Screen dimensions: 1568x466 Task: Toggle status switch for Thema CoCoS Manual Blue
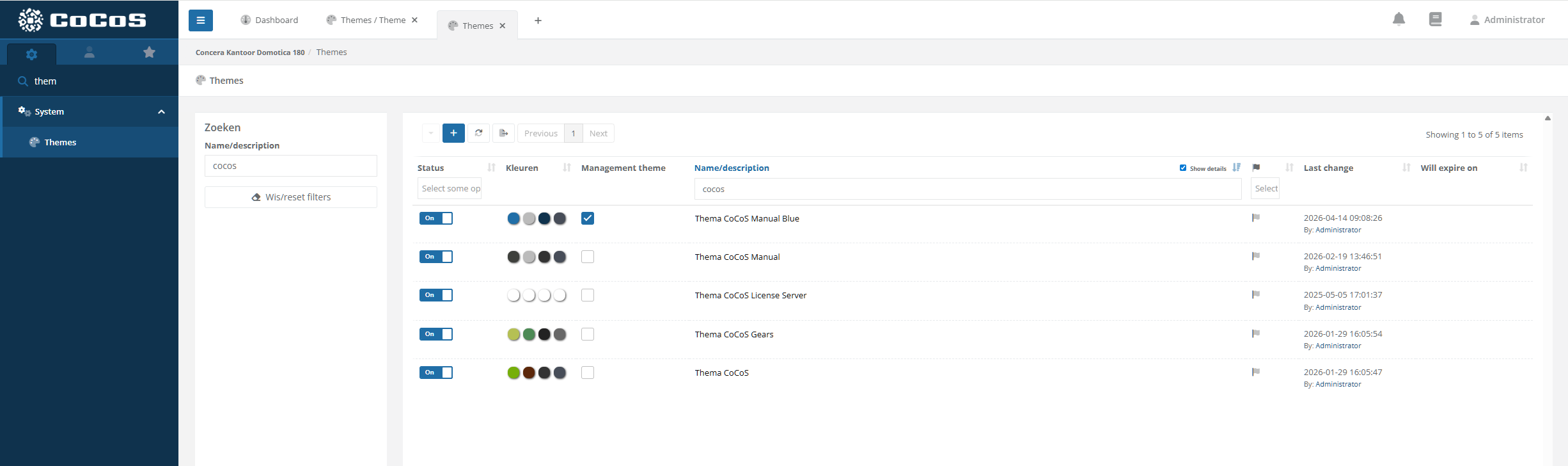(x=435, y=218)
